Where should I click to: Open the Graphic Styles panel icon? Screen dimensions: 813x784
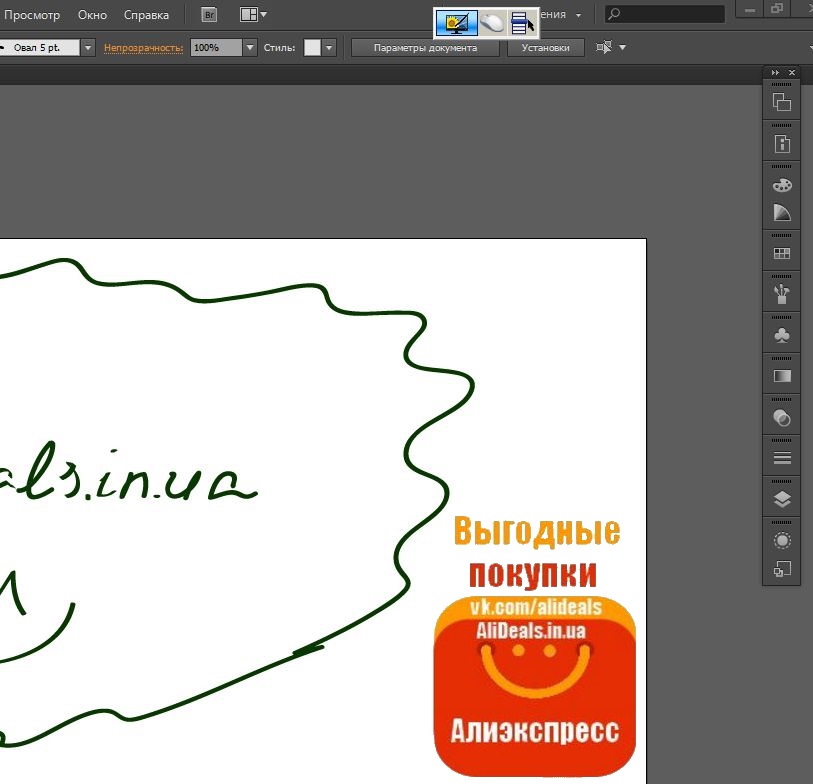[782, 569]
